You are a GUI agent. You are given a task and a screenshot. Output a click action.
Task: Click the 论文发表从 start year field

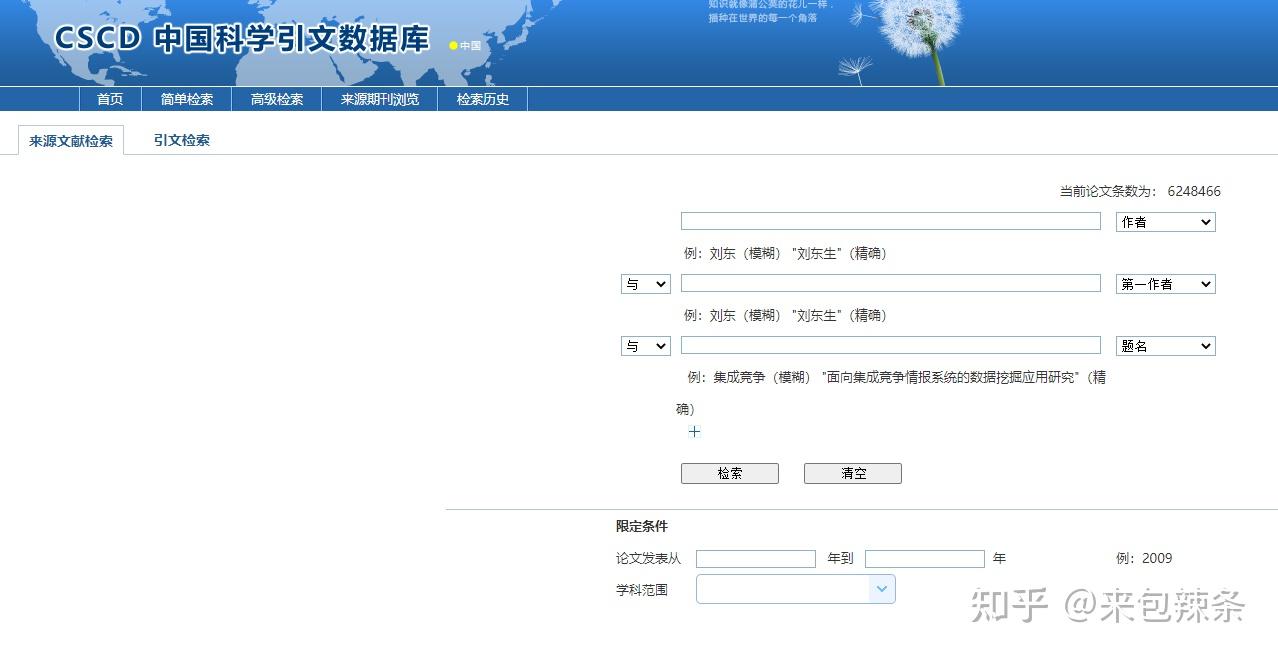tap(755, 558)
